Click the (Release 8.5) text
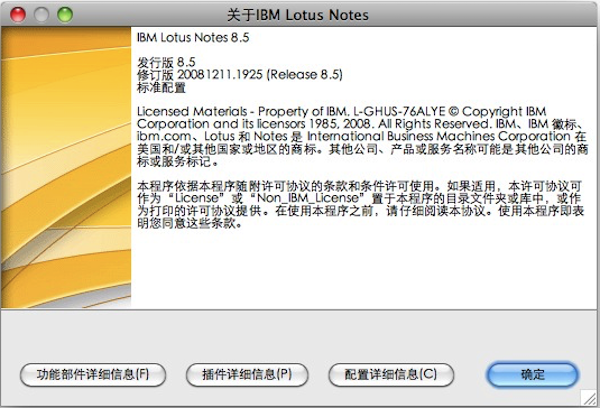Image resolution: width=600 pixels, height=408 pixels. [x=304, y=74]
